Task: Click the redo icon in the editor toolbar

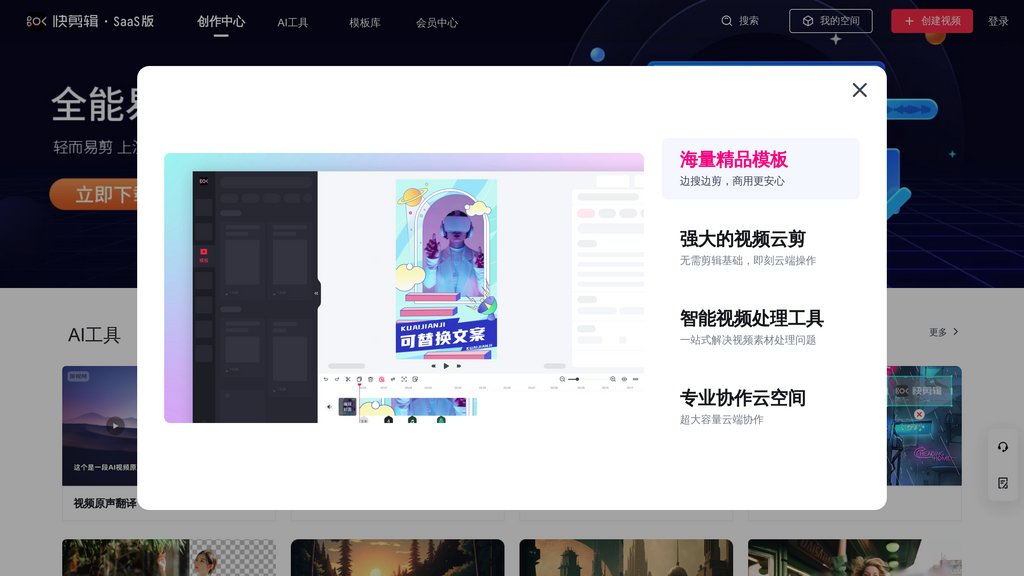Action: point(337,380)
